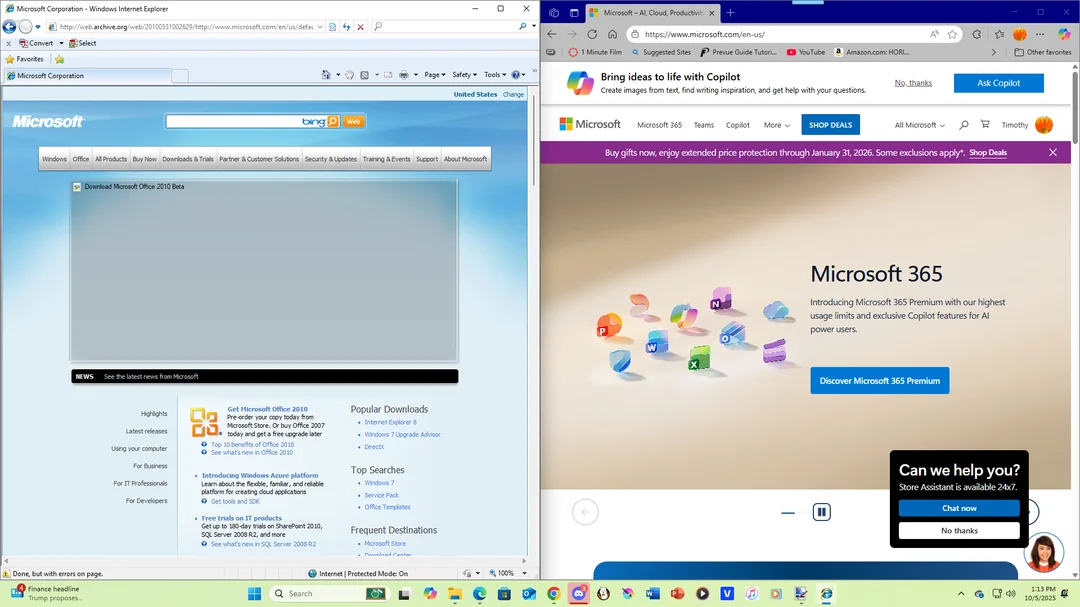Open the Security & Updates nav tab
Screen dimensions: 1080x607
tap(330, 159)
